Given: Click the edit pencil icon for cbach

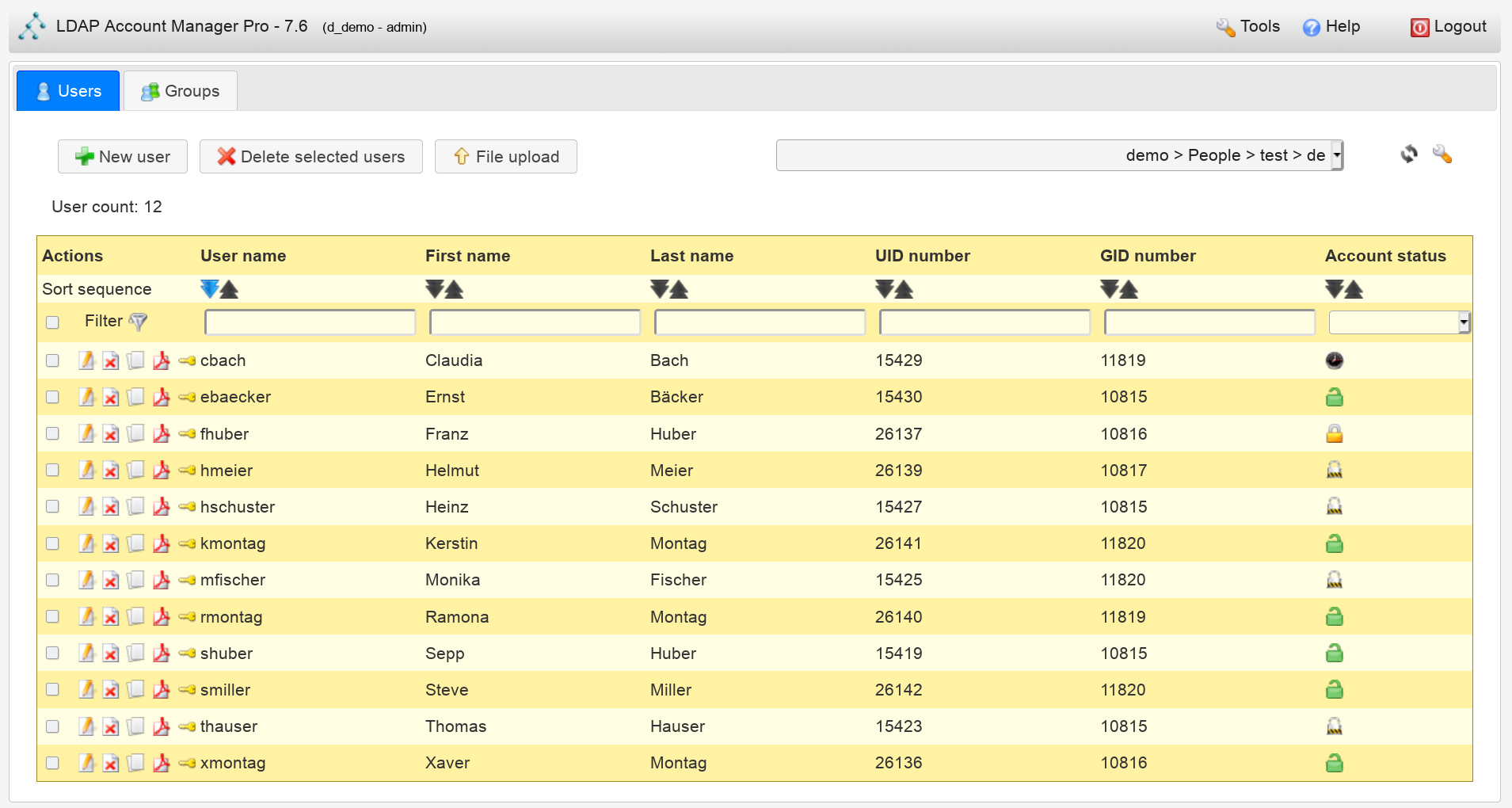Looking at the screenshot, I should point(86,360).
